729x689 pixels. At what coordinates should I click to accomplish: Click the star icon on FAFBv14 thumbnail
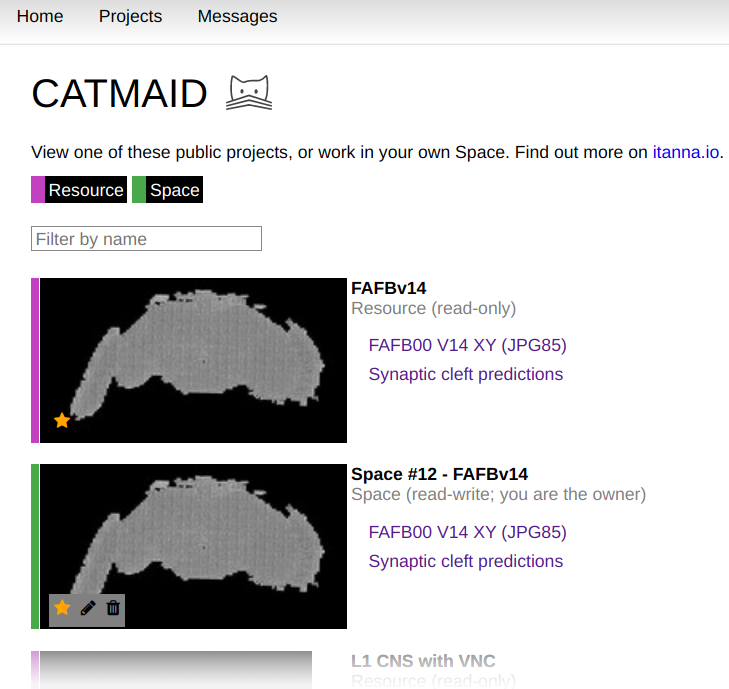pos(62,421)
